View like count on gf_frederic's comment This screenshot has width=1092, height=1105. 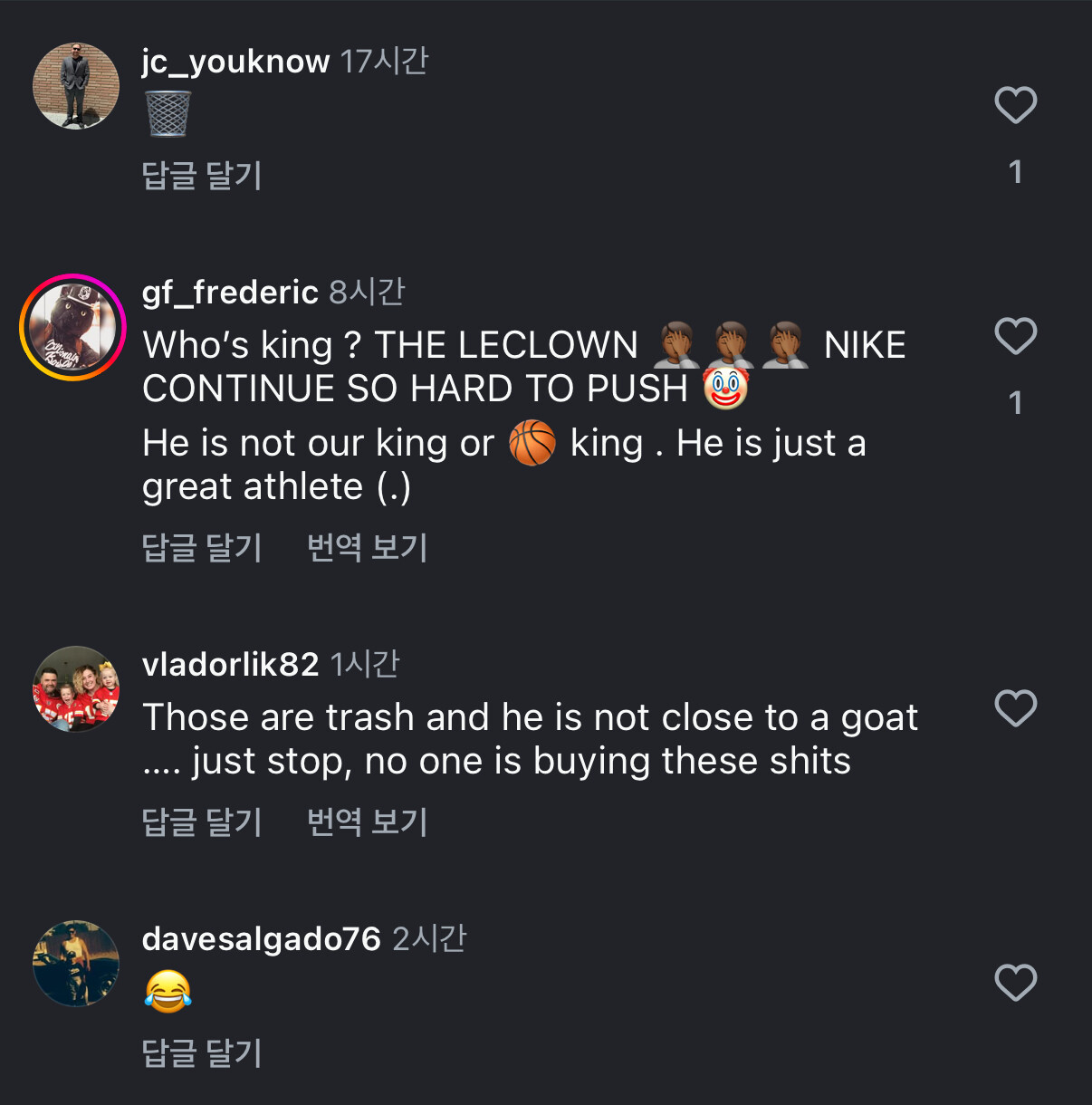point(1015,403)
